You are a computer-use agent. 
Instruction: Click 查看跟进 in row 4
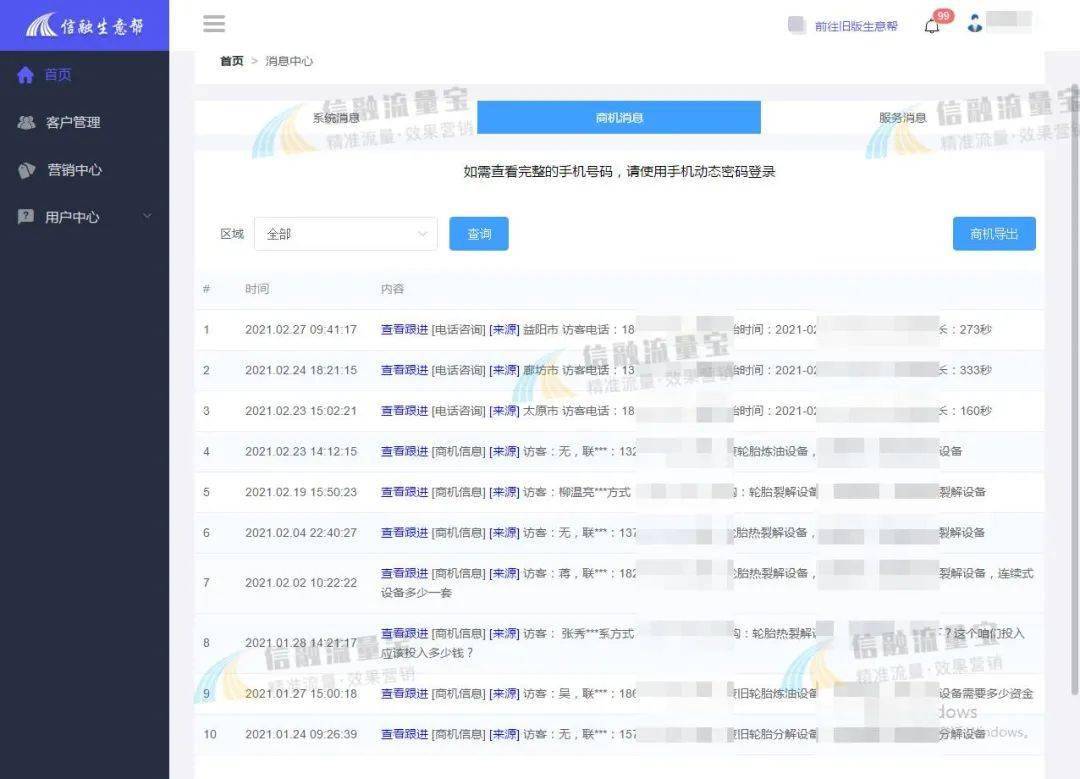(x=404, y=452)
